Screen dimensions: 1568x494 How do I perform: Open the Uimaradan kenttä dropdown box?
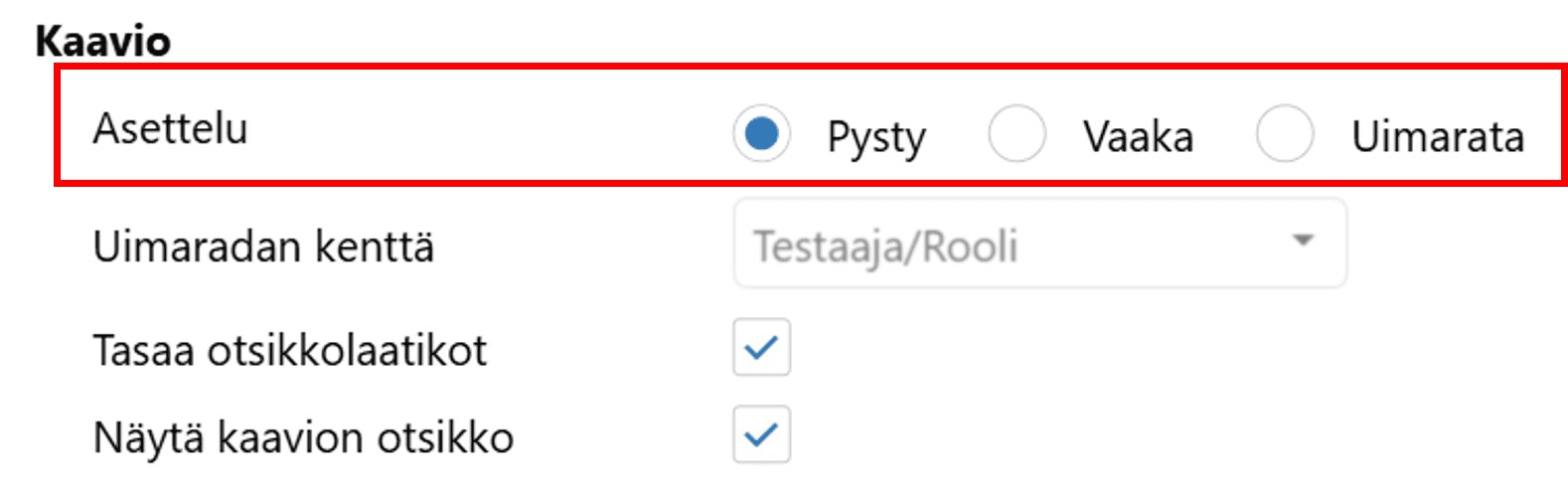[x=1039, y=245]
